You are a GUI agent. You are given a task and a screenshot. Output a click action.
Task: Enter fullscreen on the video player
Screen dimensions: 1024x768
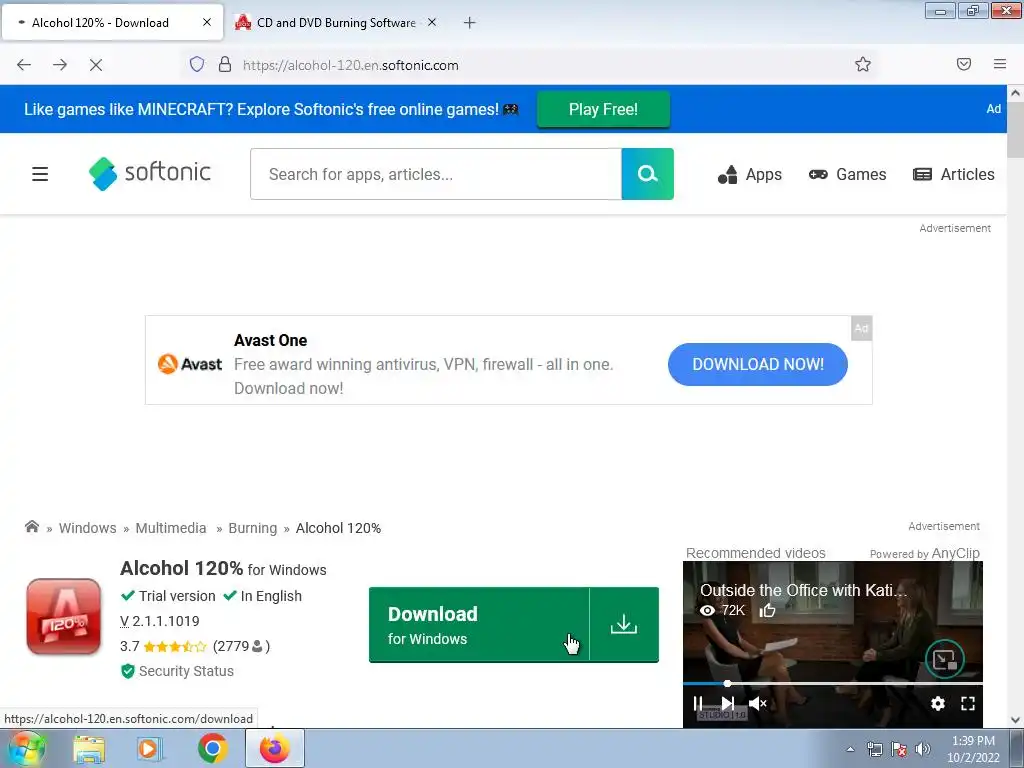coord(968,703)
